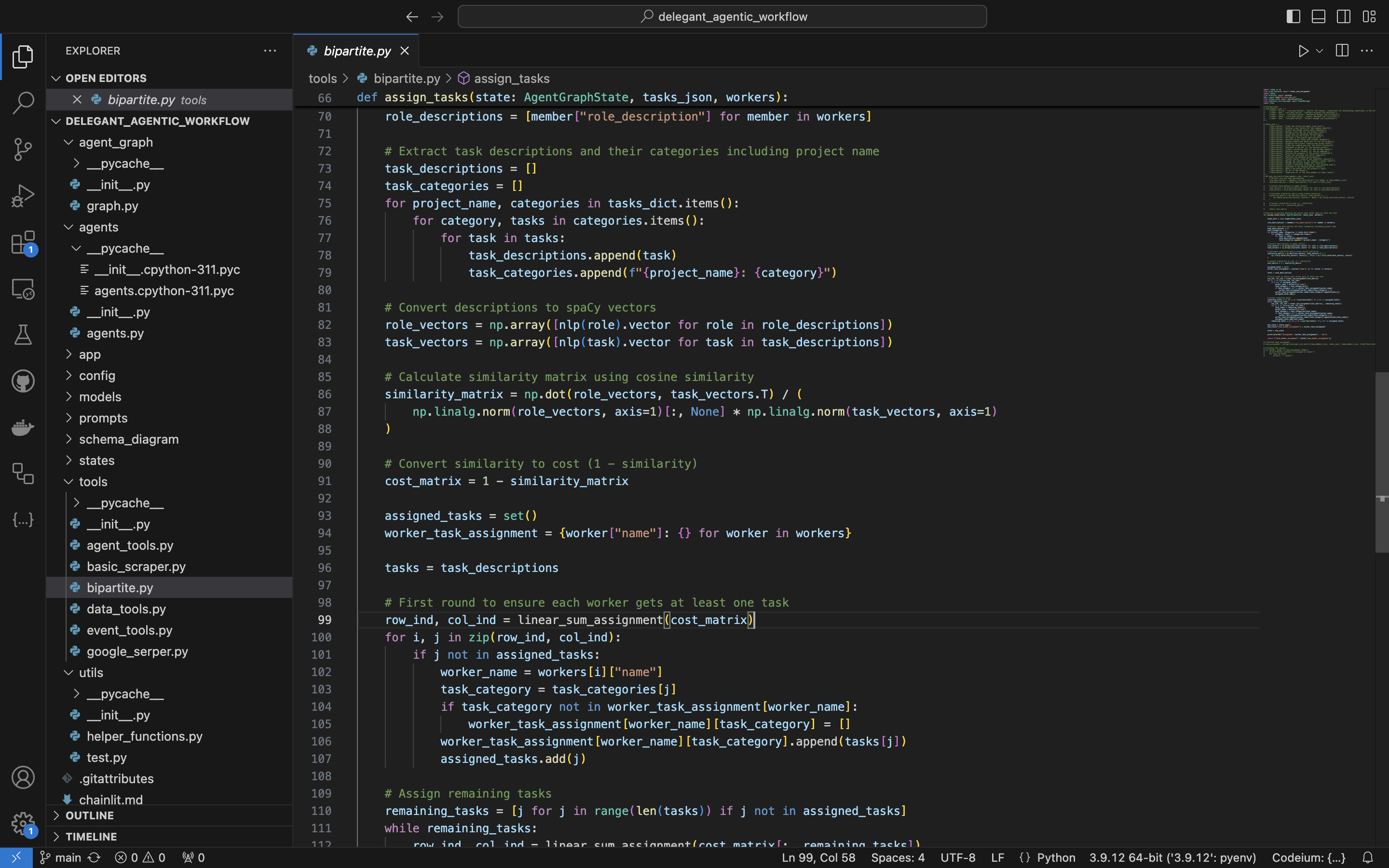Image resolution: width=1389 pixels, height=868 pixels.
Task: Open the forwarded ports indicator showing 0
Action: [x=193, y=857]
